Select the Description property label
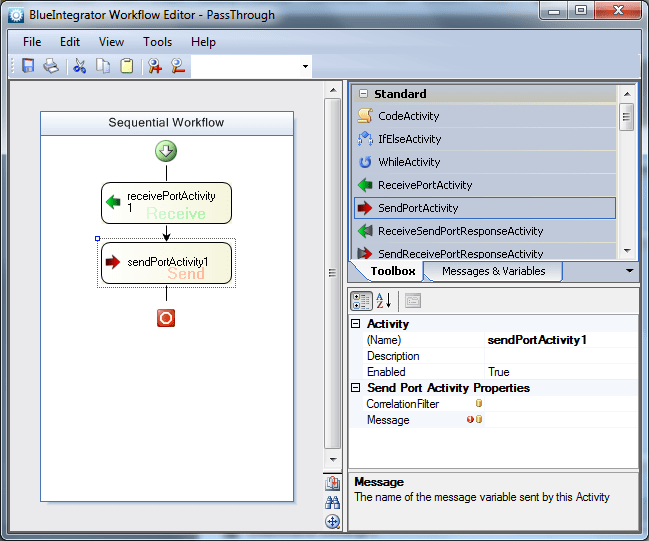 point(393,356)
